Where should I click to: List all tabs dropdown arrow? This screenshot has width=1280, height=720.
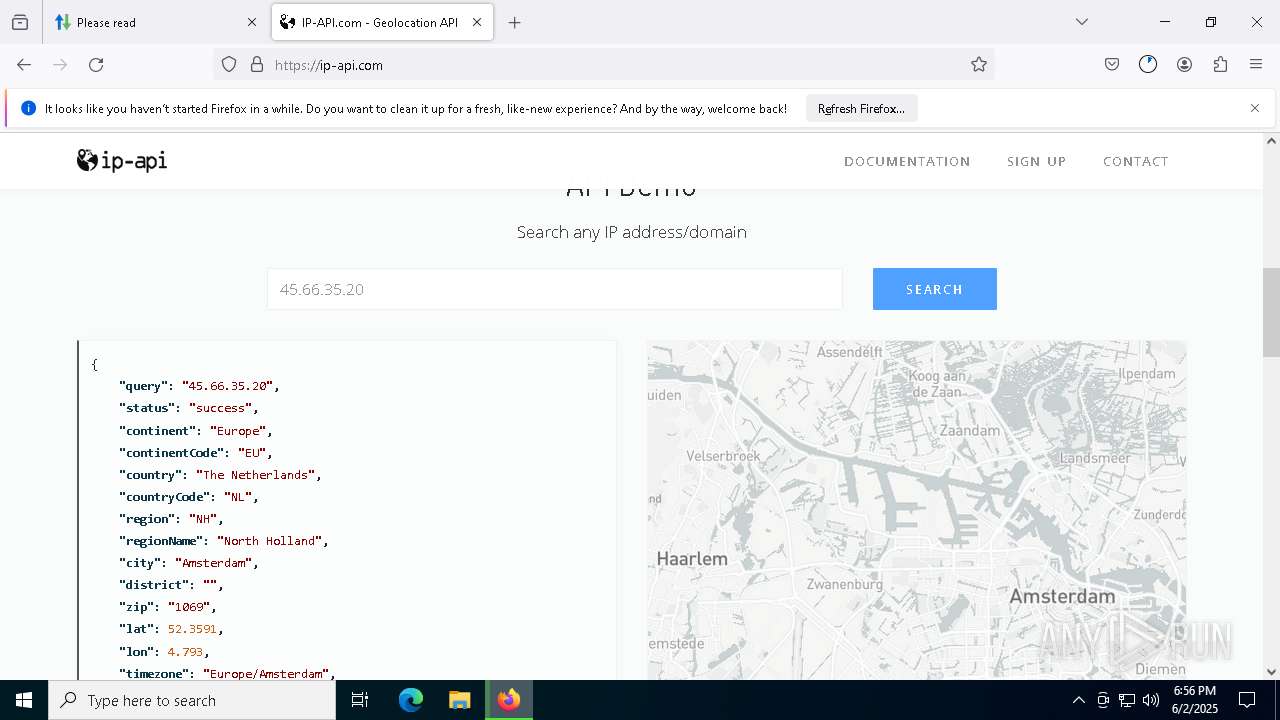(x=1082, y=22)
